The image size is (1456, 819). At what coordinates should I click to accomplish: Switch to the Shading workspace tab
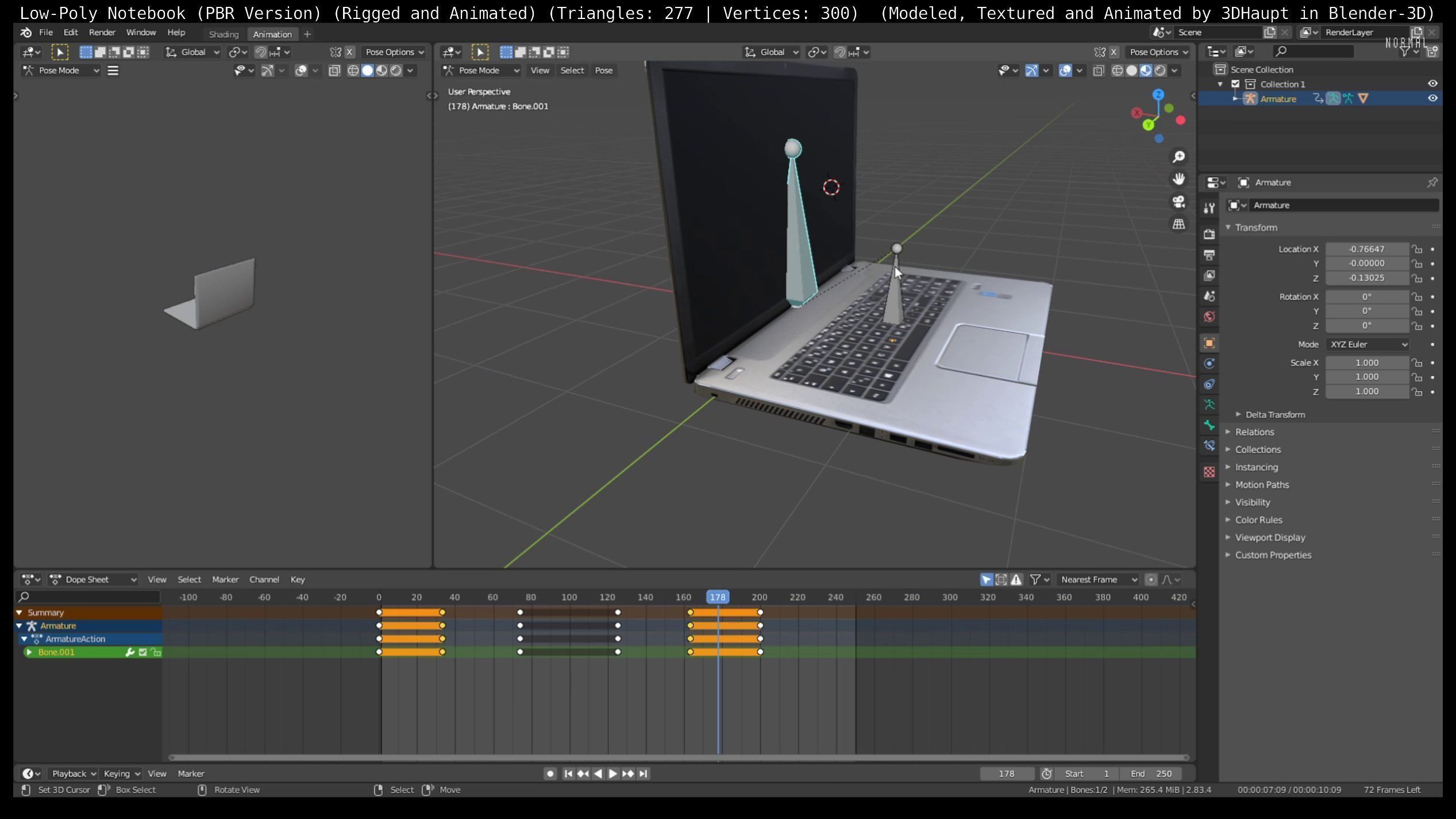[x=224, y=34]
